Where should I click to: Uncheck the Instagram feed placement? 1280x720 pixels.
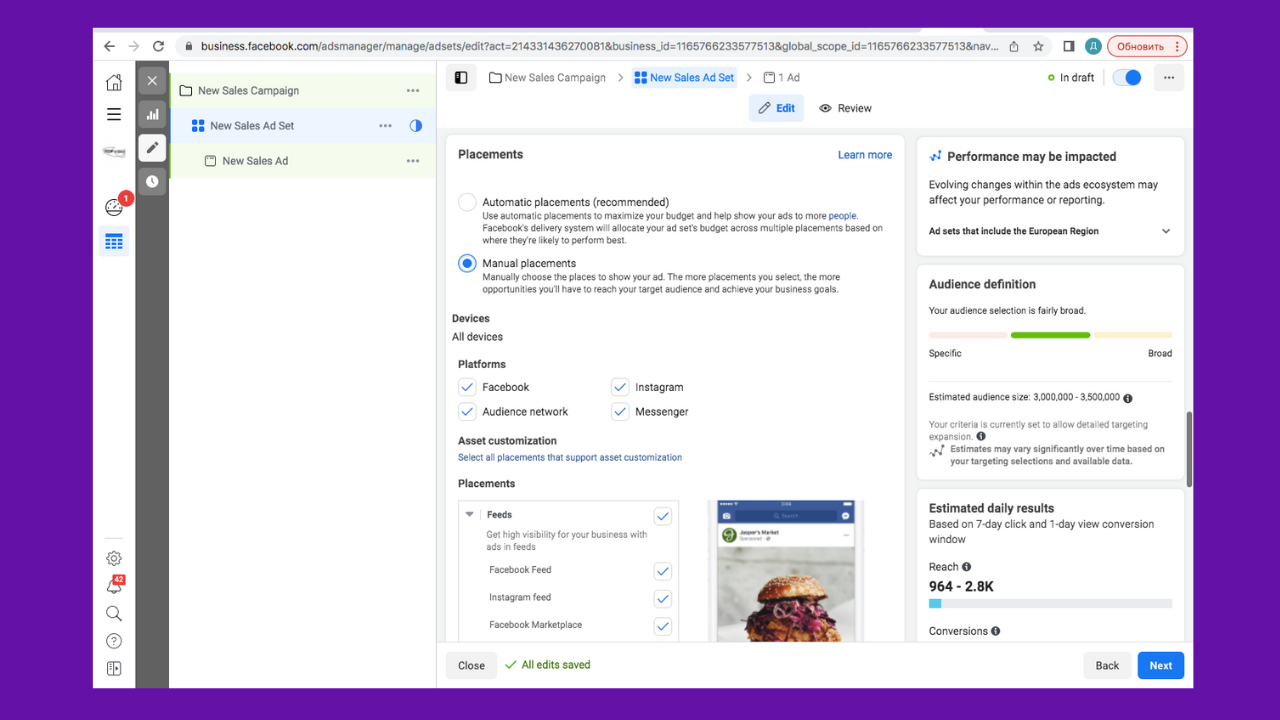[x=662, y=598]
